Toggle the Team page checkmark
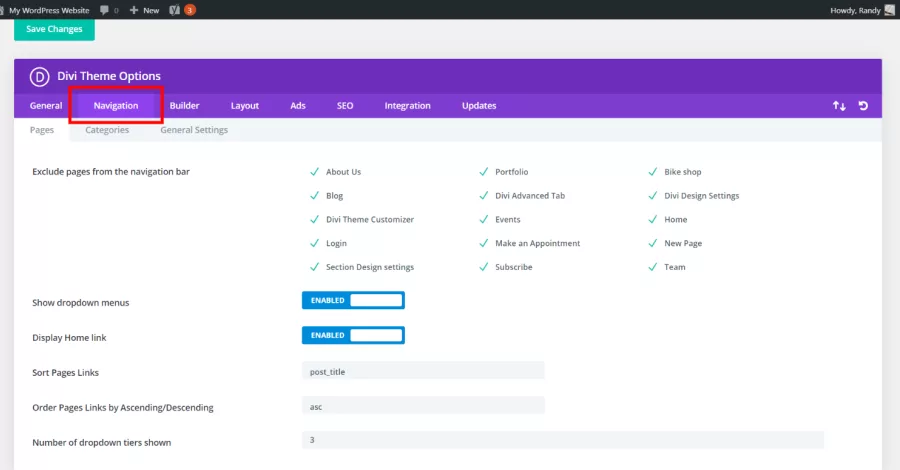This screenshot has width=900, height=470. coord(653,267)
